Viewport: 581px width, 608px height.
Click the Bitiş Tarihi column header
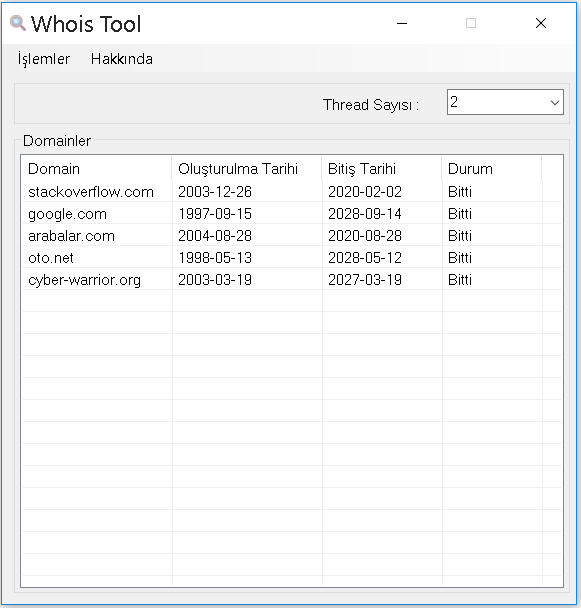point(382,169)
